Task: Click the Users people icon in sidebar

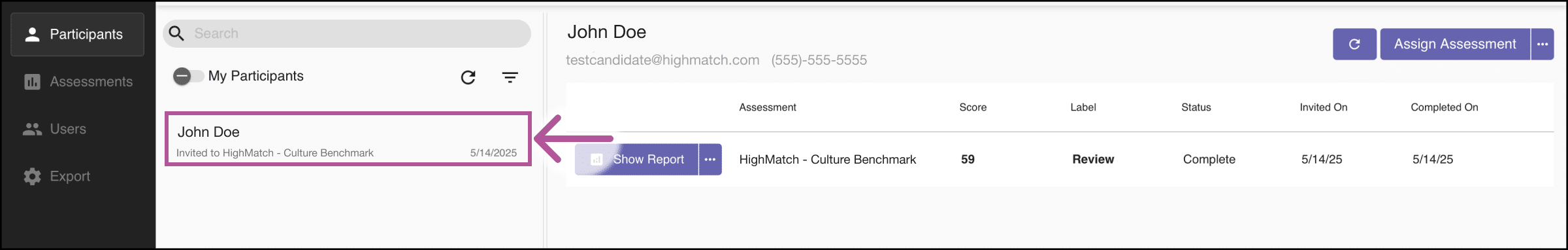Action: 32,129
